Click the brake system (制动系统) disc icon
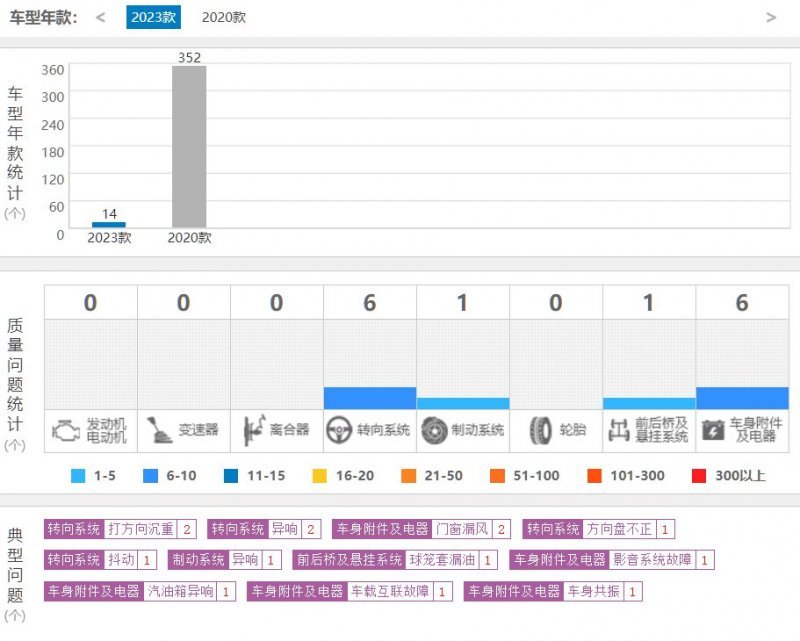800x641 pixels. point(434,430)
